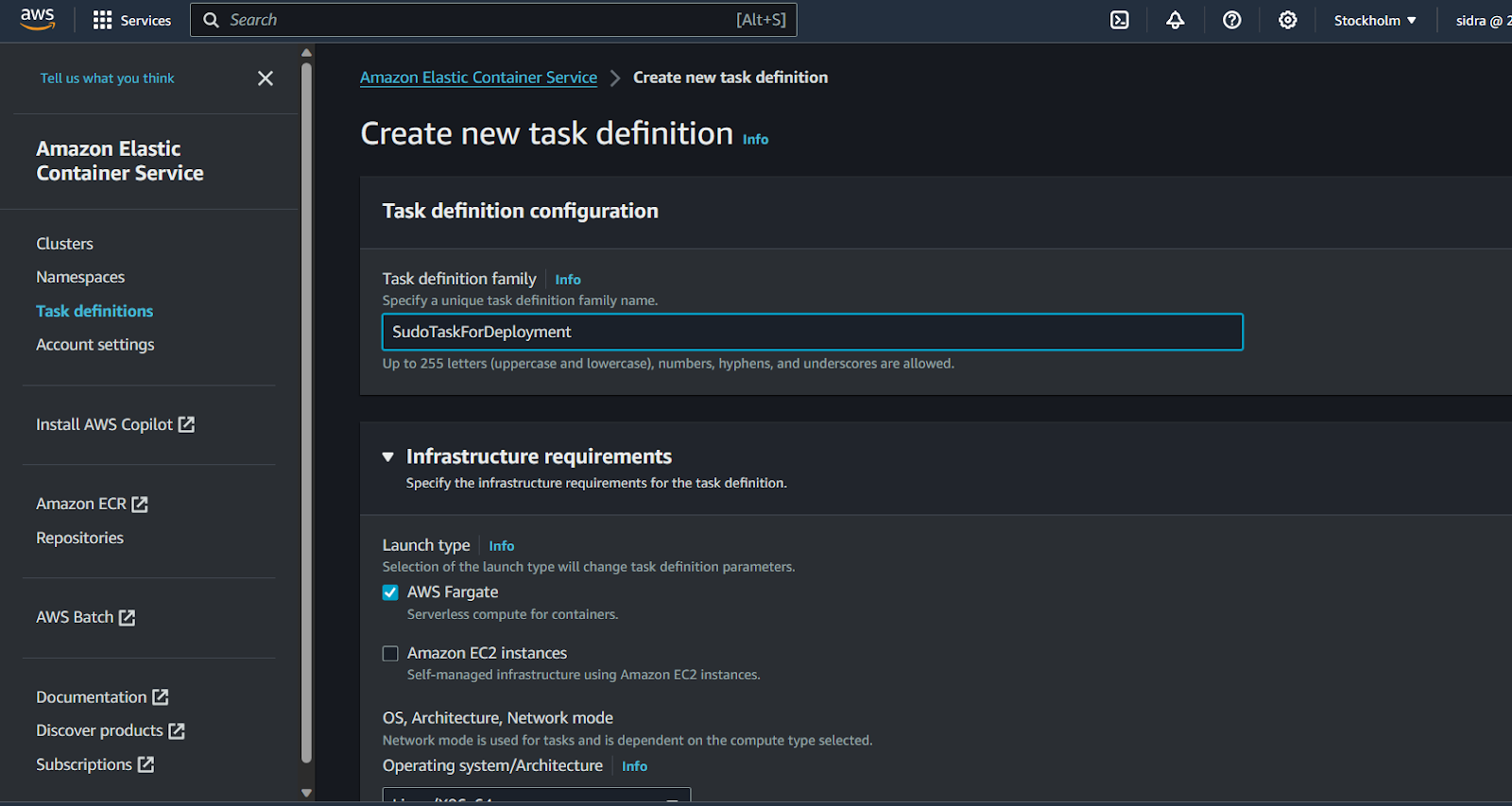
Task: Open the notifications bell
Action: (x=1176, y=20)
